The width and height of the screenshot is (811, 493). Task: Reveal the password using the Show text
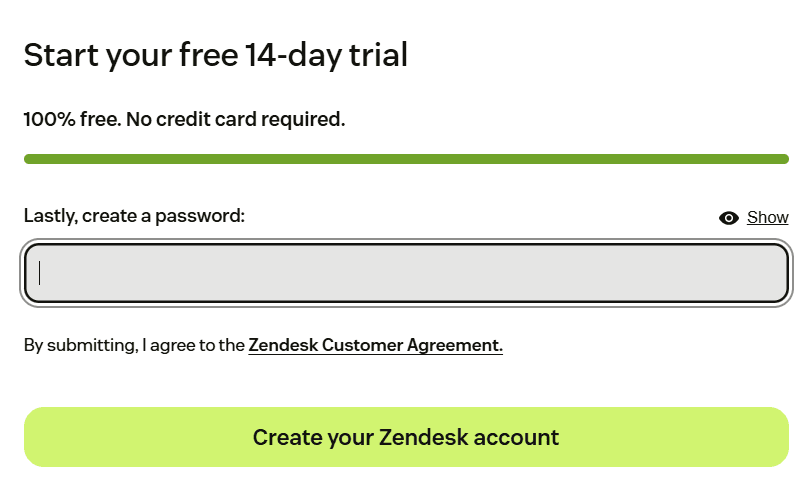(768, 217)
